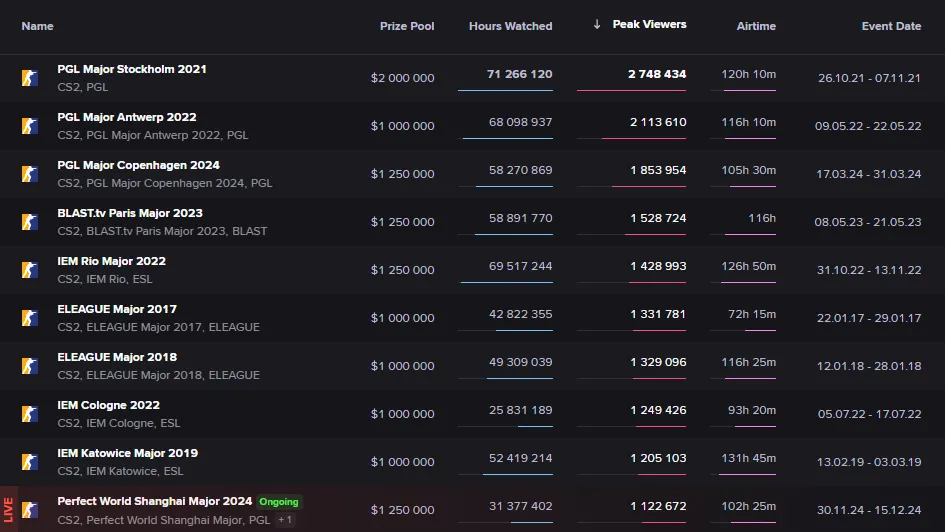Open PGL Major Stockholm 2021 event page
This screenshot has height=532, width=945.
point(132,69)
